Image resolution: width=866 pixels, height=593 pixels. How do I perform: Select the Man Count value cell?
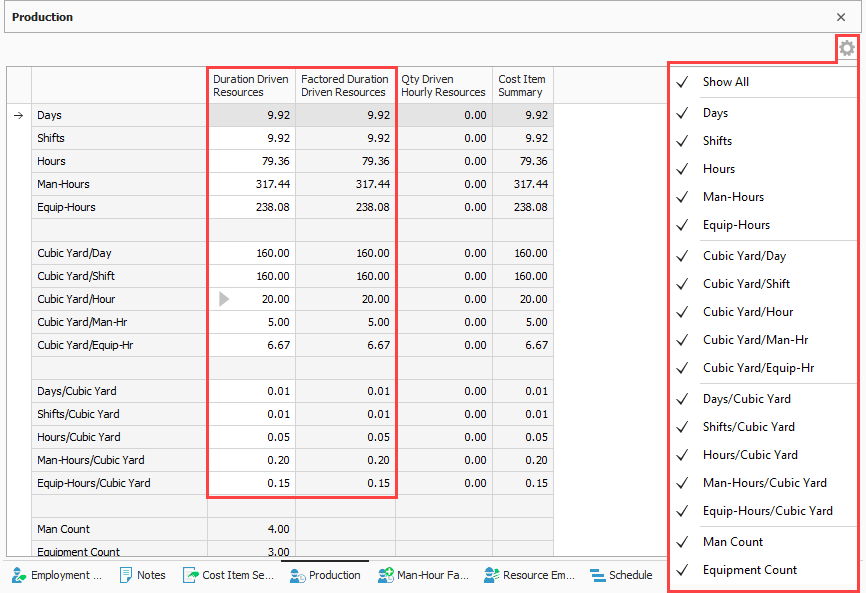(252, 529)
